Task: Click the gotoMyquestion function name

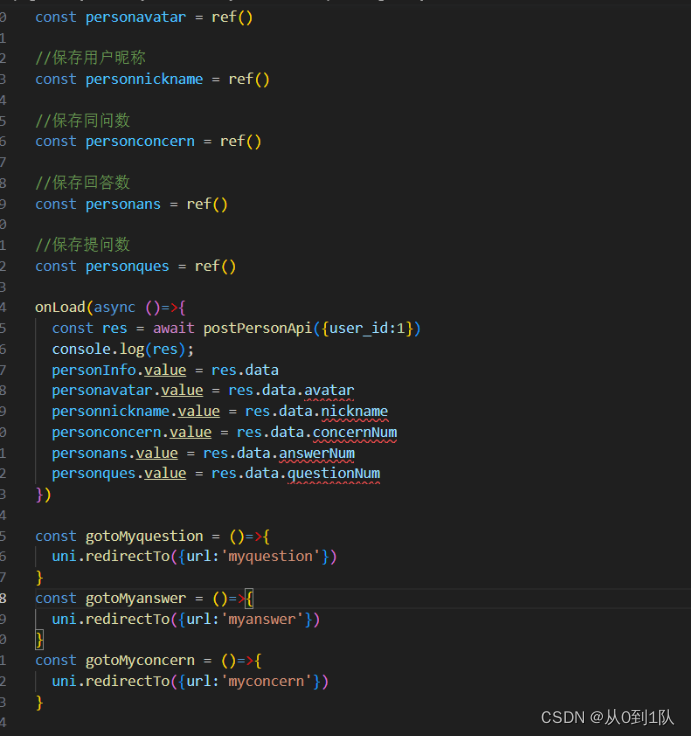Action: click(144, 536)
